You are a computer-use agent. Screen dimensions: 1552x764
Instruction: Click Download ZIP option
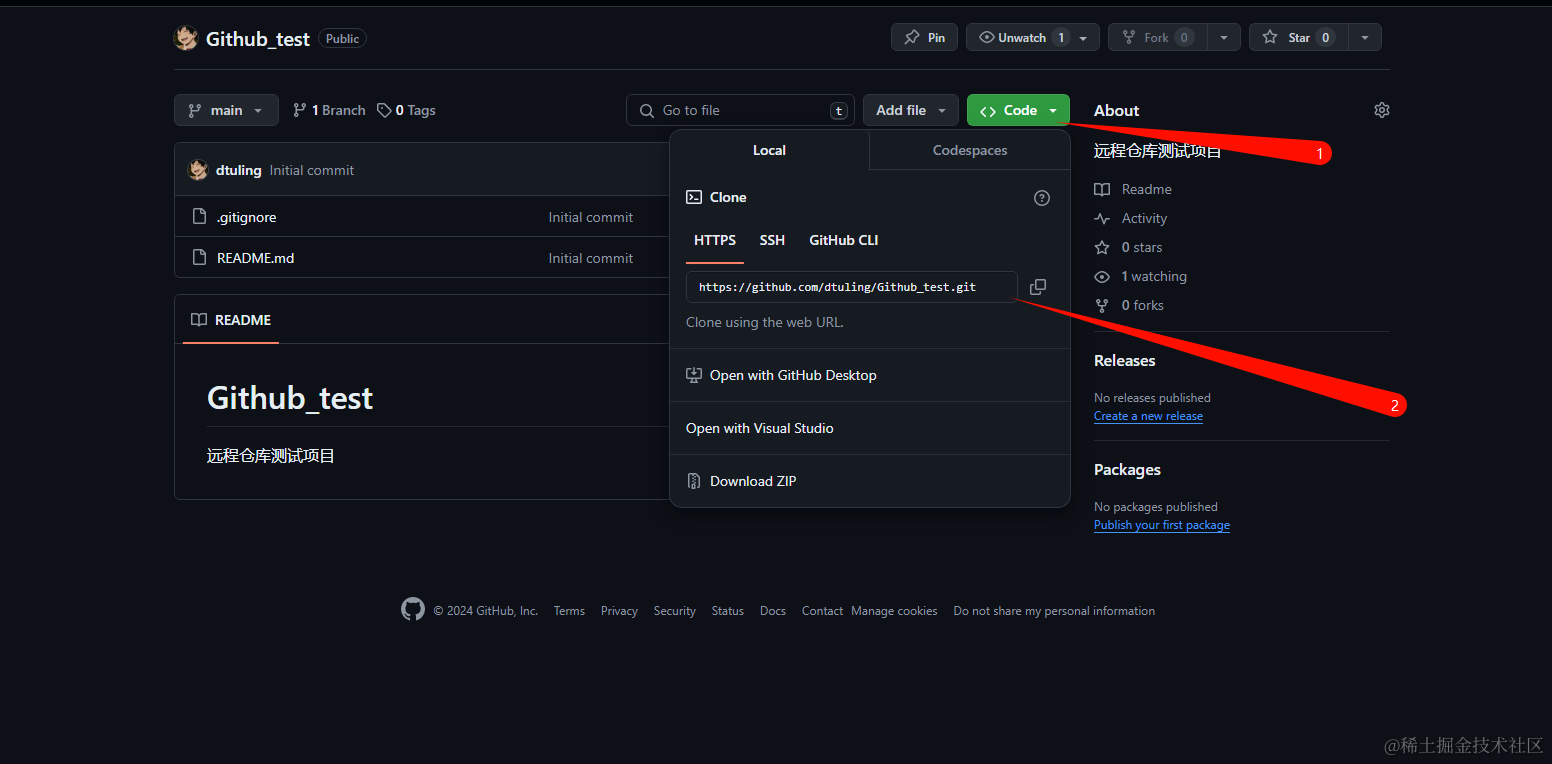[870, 481]
